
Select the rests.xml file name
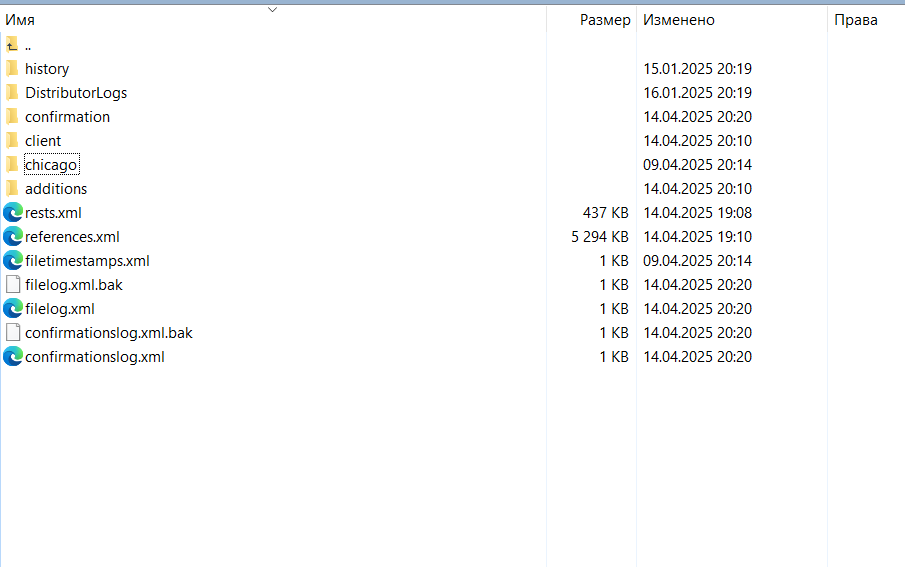click(x=53, y=213)
